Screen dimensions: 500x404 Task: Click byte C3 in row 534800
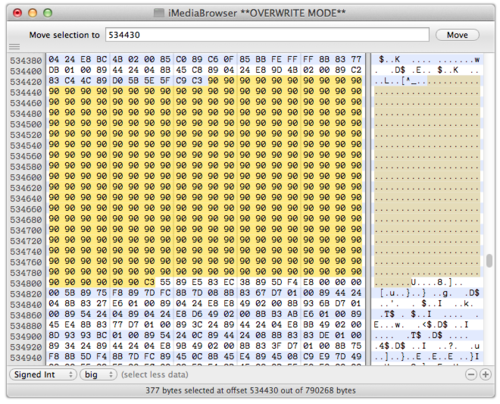pyautogui.click(x=149, y=282)
